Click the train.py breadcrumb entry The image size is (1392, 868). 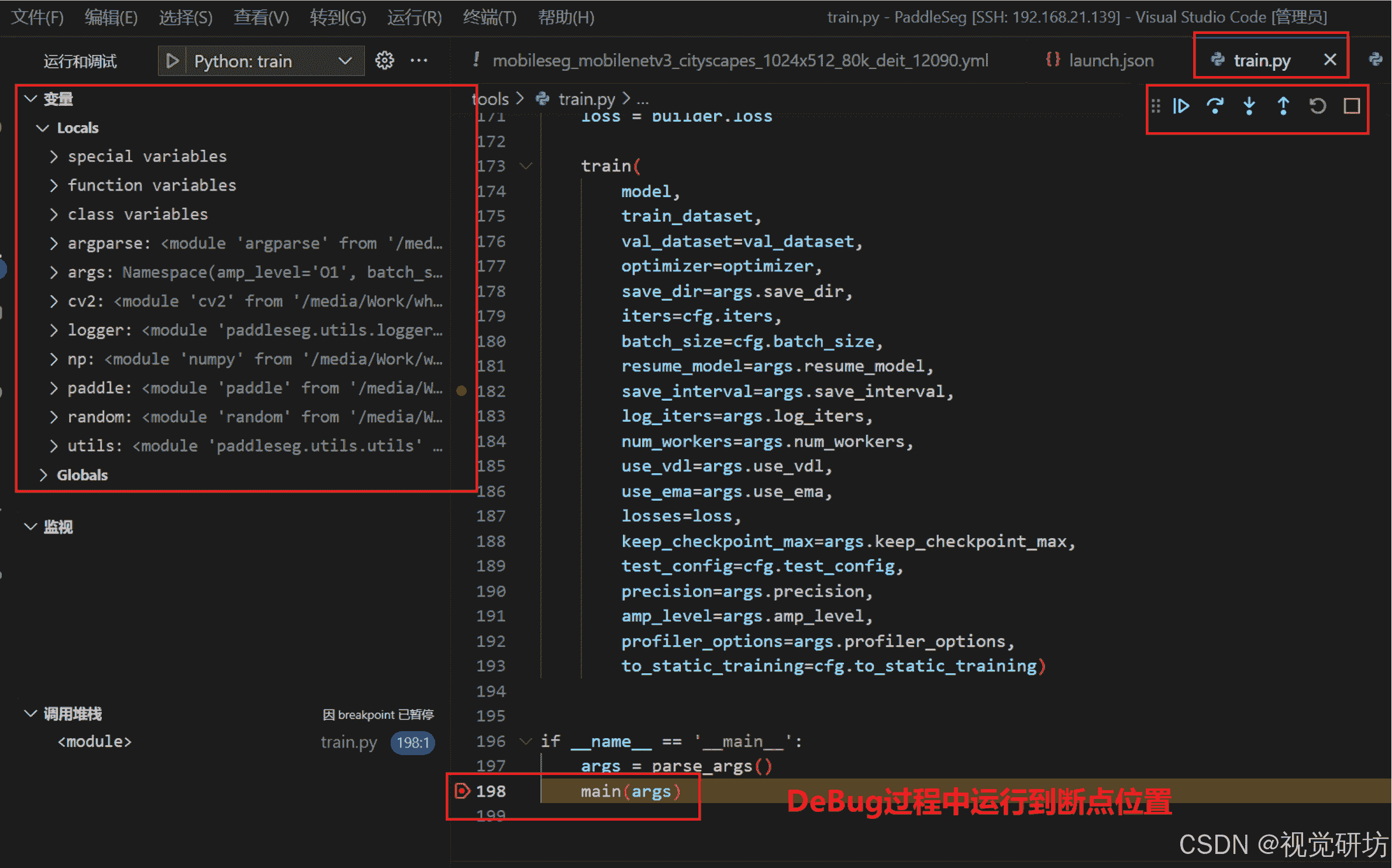pos(587,98)
